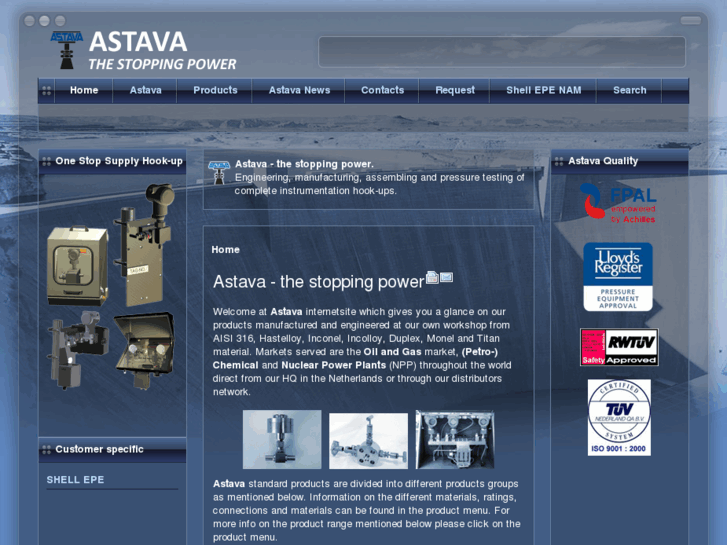The image size is (727, 545).
Task: Open the print page icon beside title
Action: (x=432, y=277)
